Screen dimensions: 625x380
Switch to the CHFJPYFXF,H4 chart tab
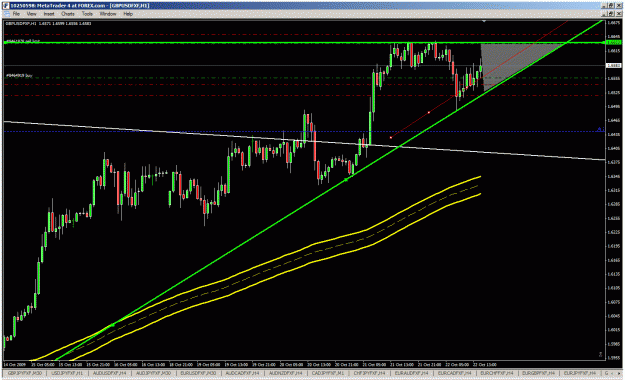369,373
